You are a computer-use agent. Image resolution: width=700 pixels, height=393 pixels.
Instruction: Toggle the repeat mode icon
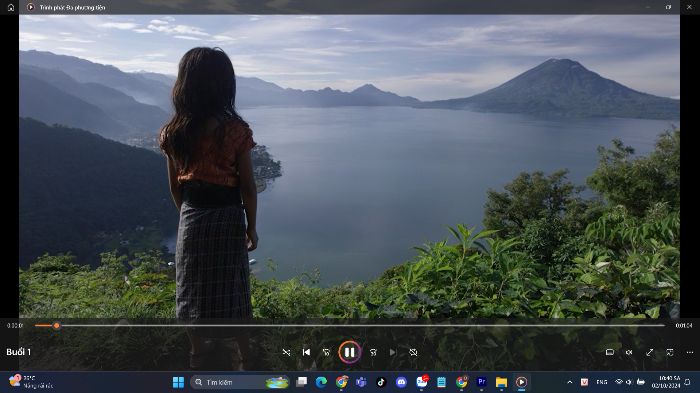point(413,352)
